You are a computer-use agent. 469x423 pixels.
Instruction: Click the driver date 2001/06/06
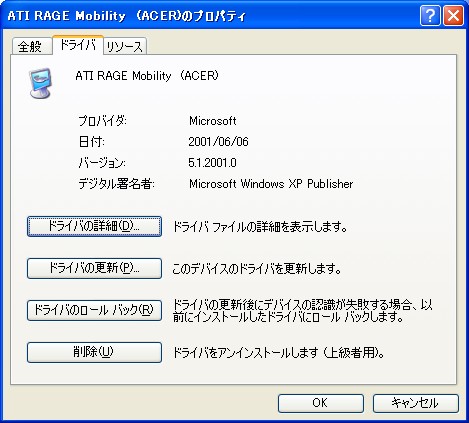(218, 142)
